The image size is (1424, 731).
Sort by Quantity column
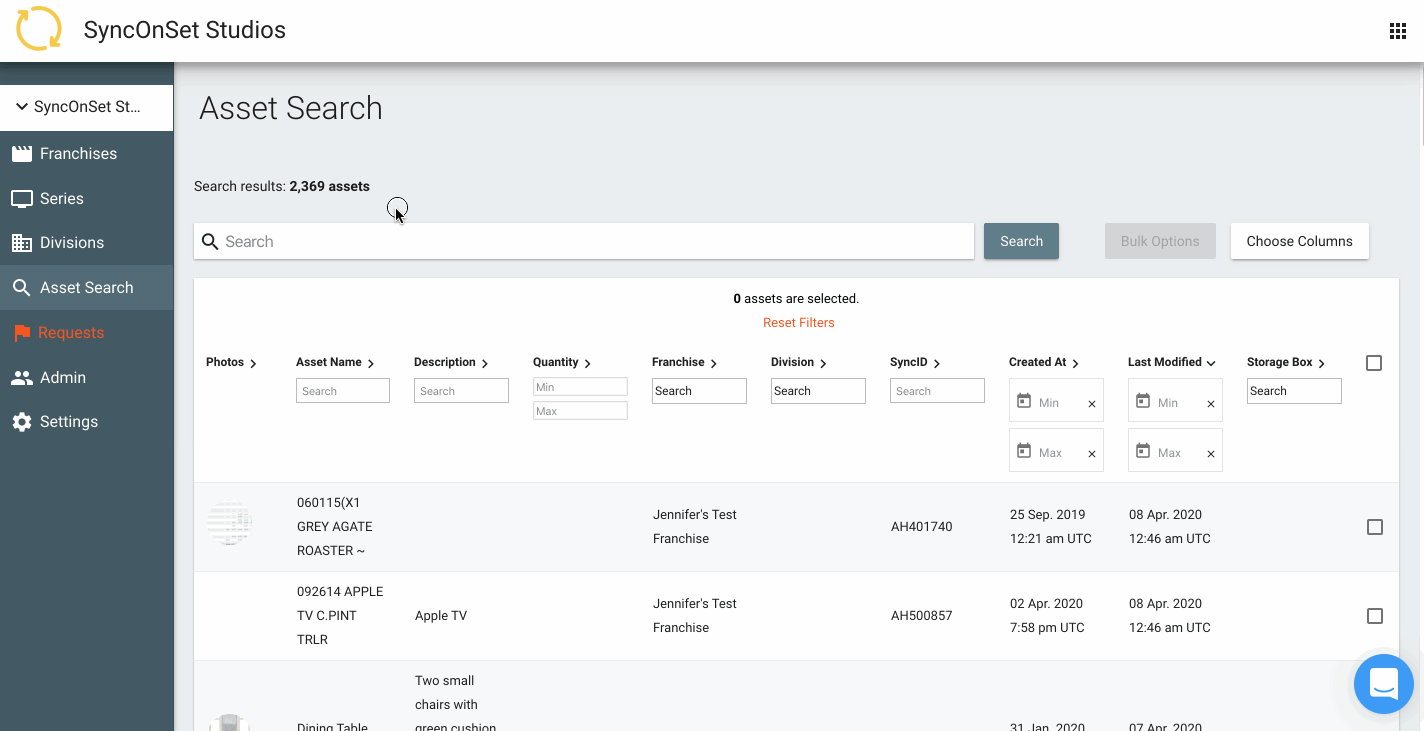[x=562, y=362]
